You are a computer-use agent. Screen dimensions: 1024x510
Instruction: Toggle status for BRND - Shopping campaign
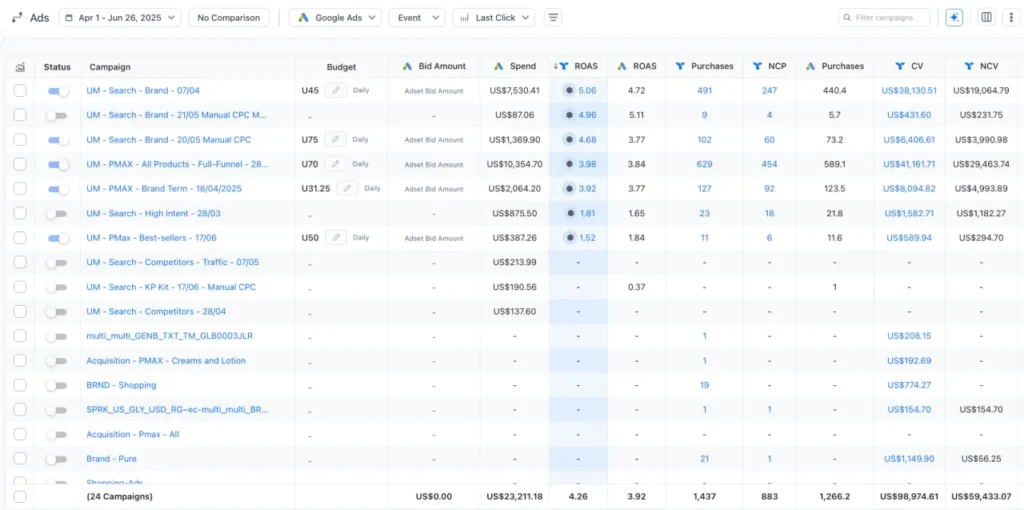57,385
